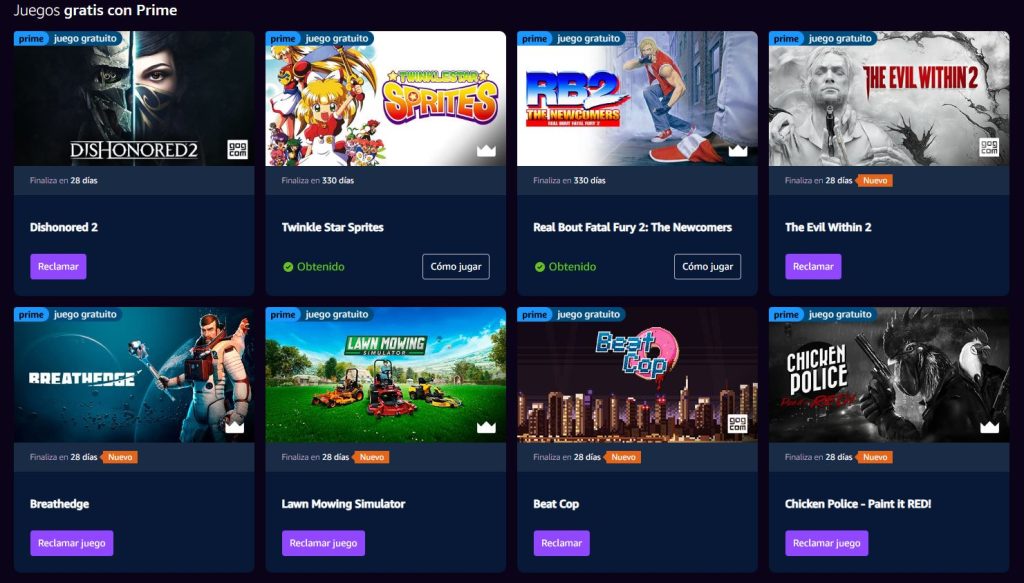Click Reclamar juego for Chicken Police
Image resolution: width=1024 pixels, height=583 pixels.
pos(827,543)
